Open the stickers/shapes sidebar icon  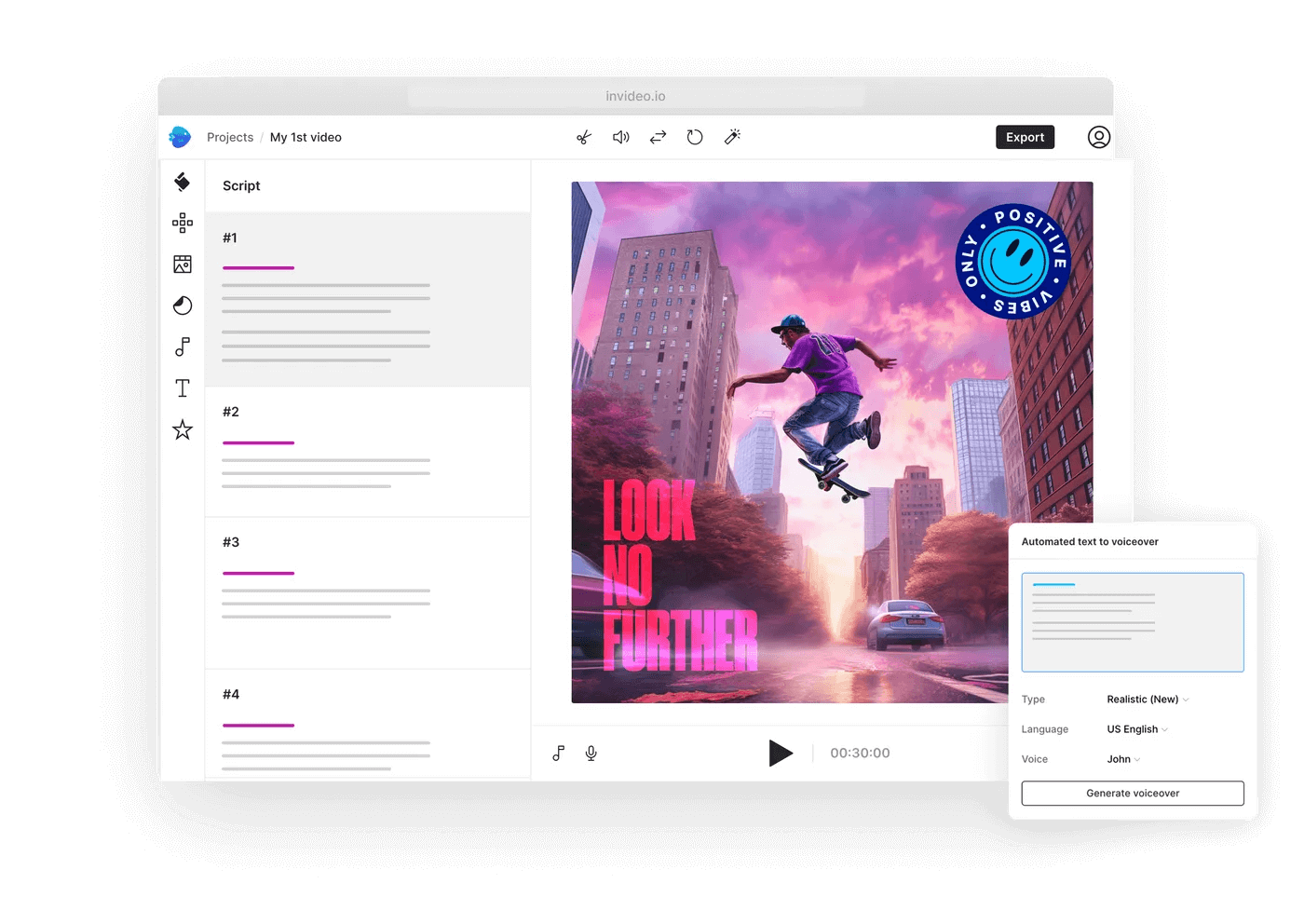coord(183,306)
